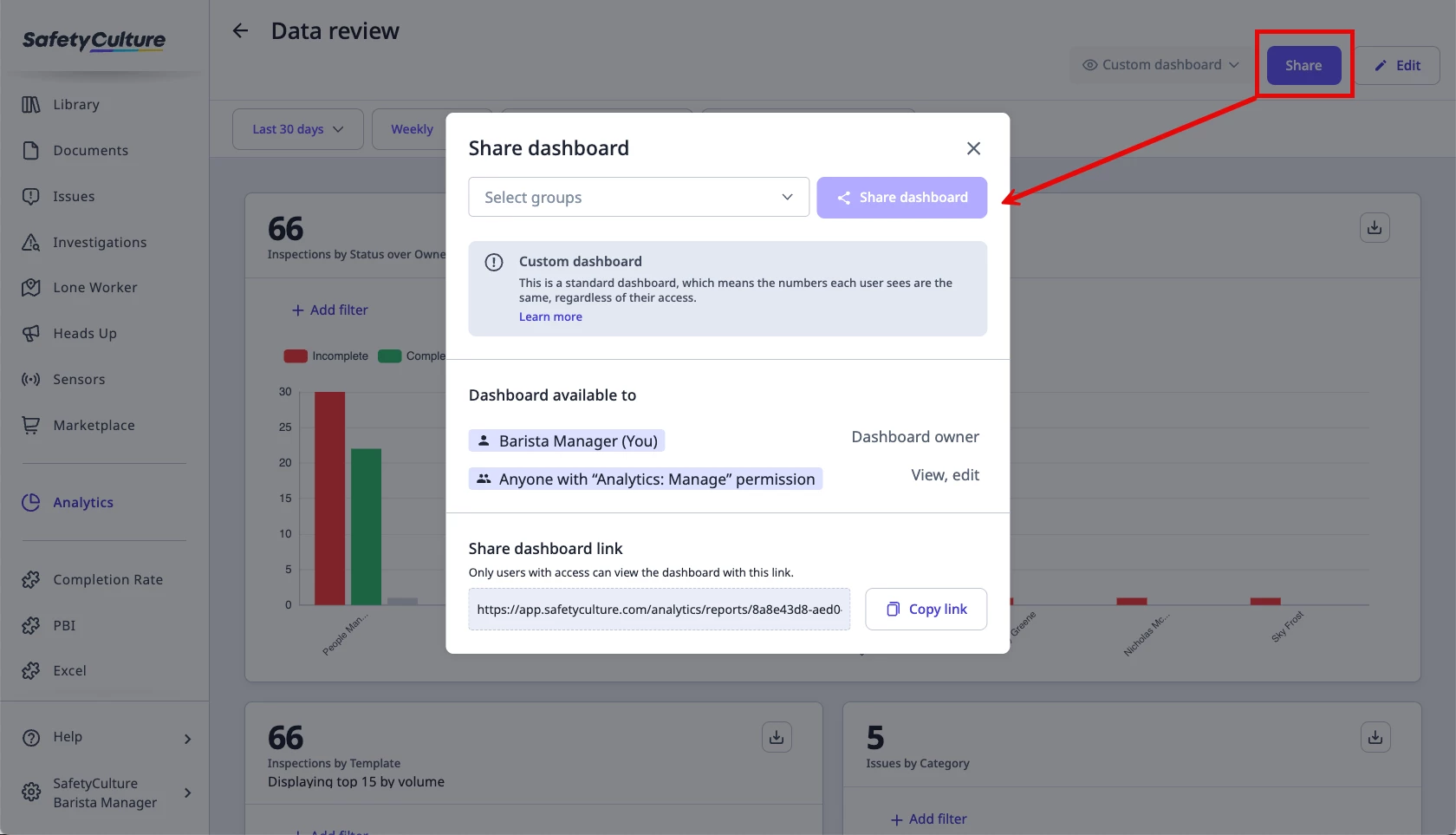
Task: Click the Excel puzzle icon
Action: coord(31,671)
